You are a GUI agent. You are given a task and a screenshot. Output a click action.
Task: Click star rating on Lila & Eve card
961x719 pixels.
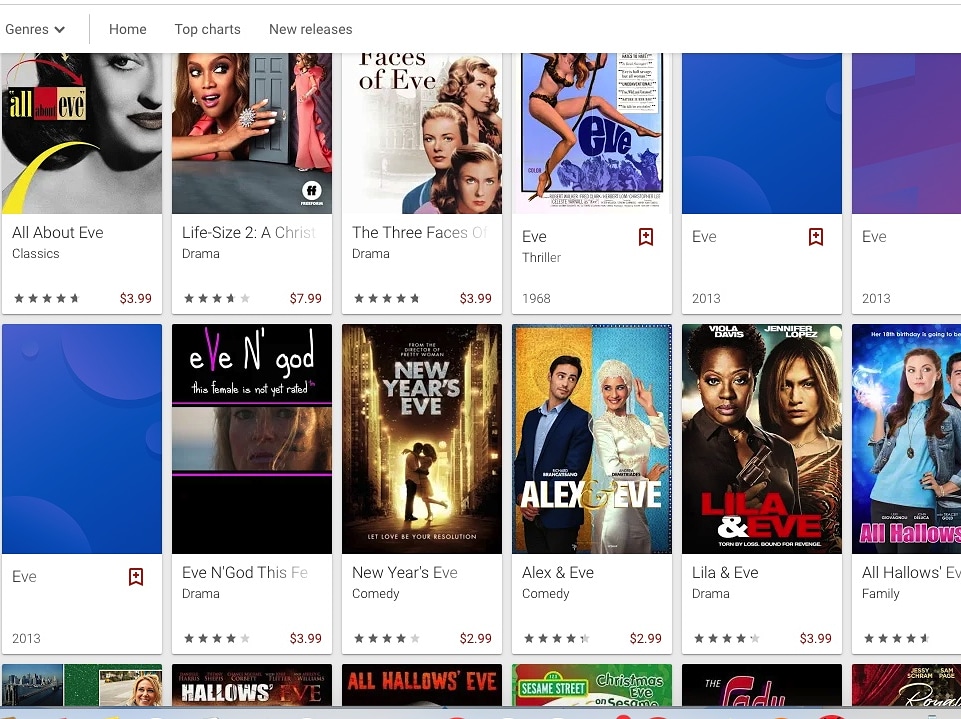coord(726,638)
